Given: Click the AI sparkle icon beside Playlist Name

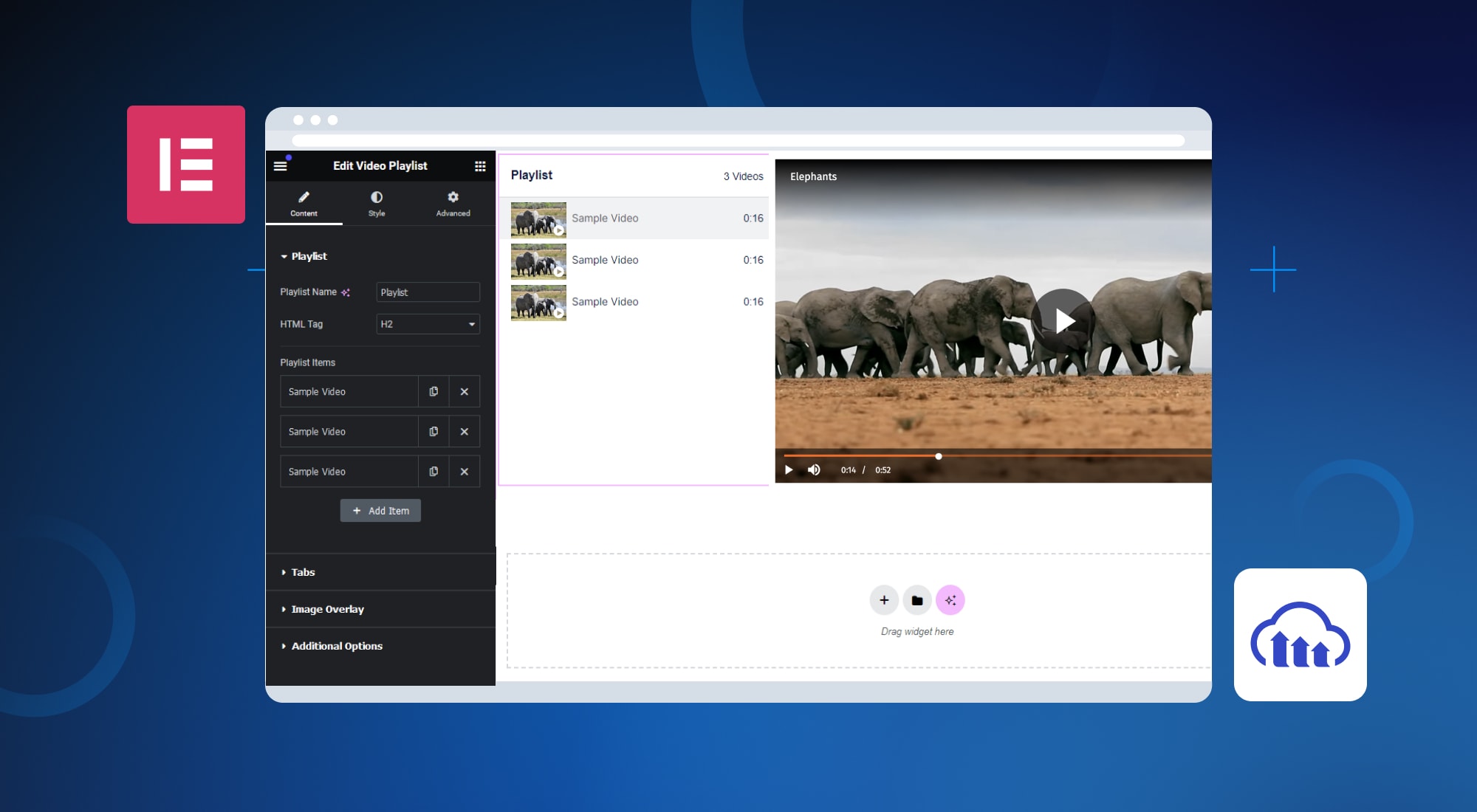Looking at the screenshot, I should point(346,292).
